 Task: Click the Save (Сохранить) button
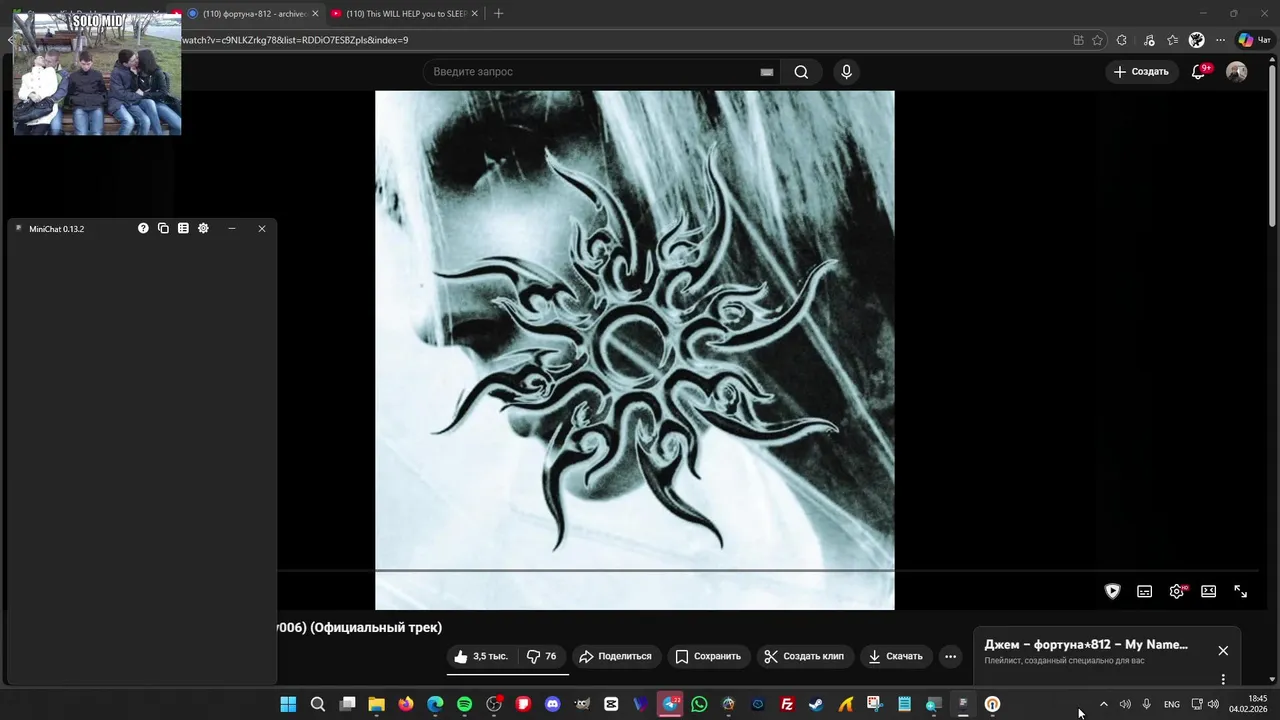(708, 656)
